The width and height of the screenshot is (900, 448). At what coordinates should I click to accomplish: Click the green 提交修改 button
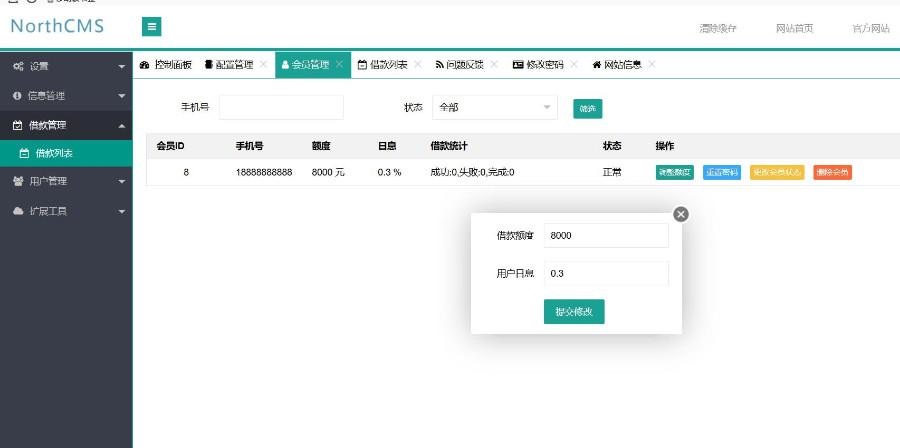(x=574, y=311)
